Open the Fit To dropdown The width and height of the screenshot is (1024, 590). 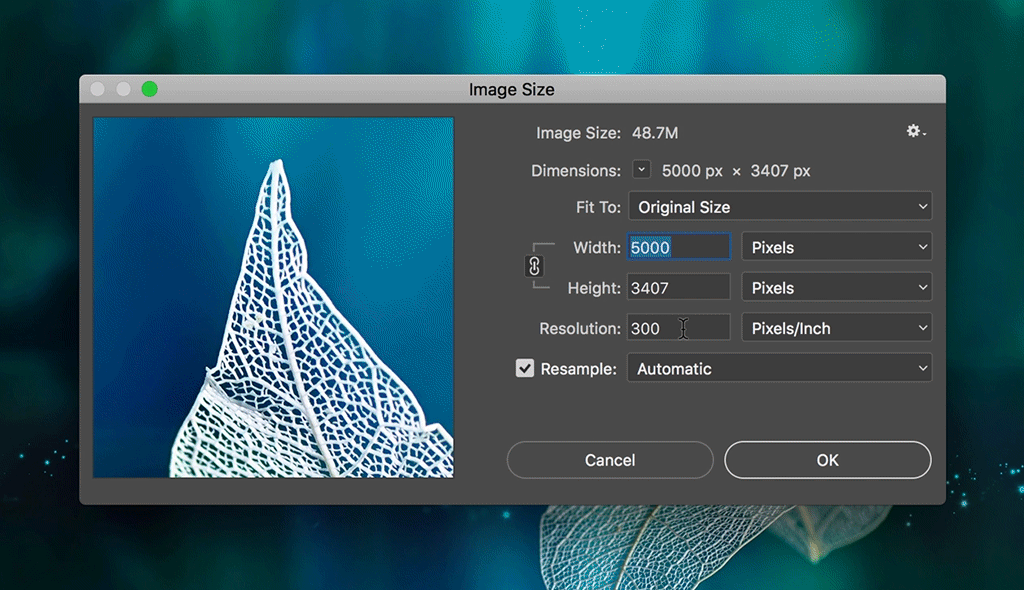(779, 207)
